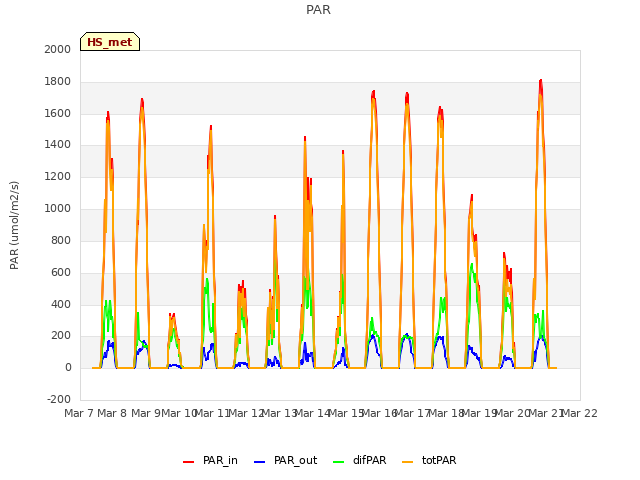640x480 pixels.
Task: Click the 200 y-axis tick label
Action: 61,336
